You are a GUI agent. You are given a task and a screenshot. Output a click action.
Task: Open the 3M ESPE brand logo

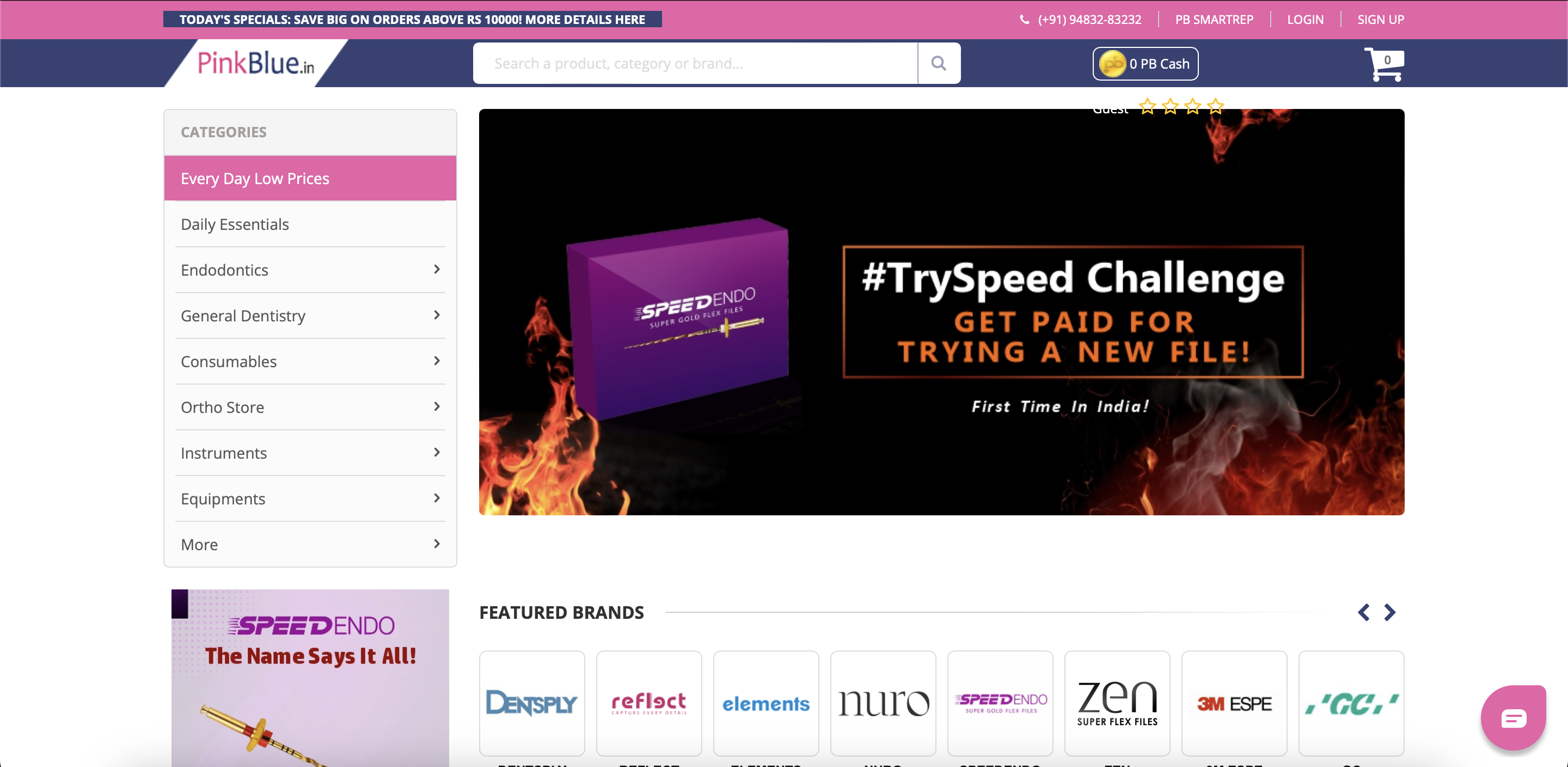point(1233,703)
